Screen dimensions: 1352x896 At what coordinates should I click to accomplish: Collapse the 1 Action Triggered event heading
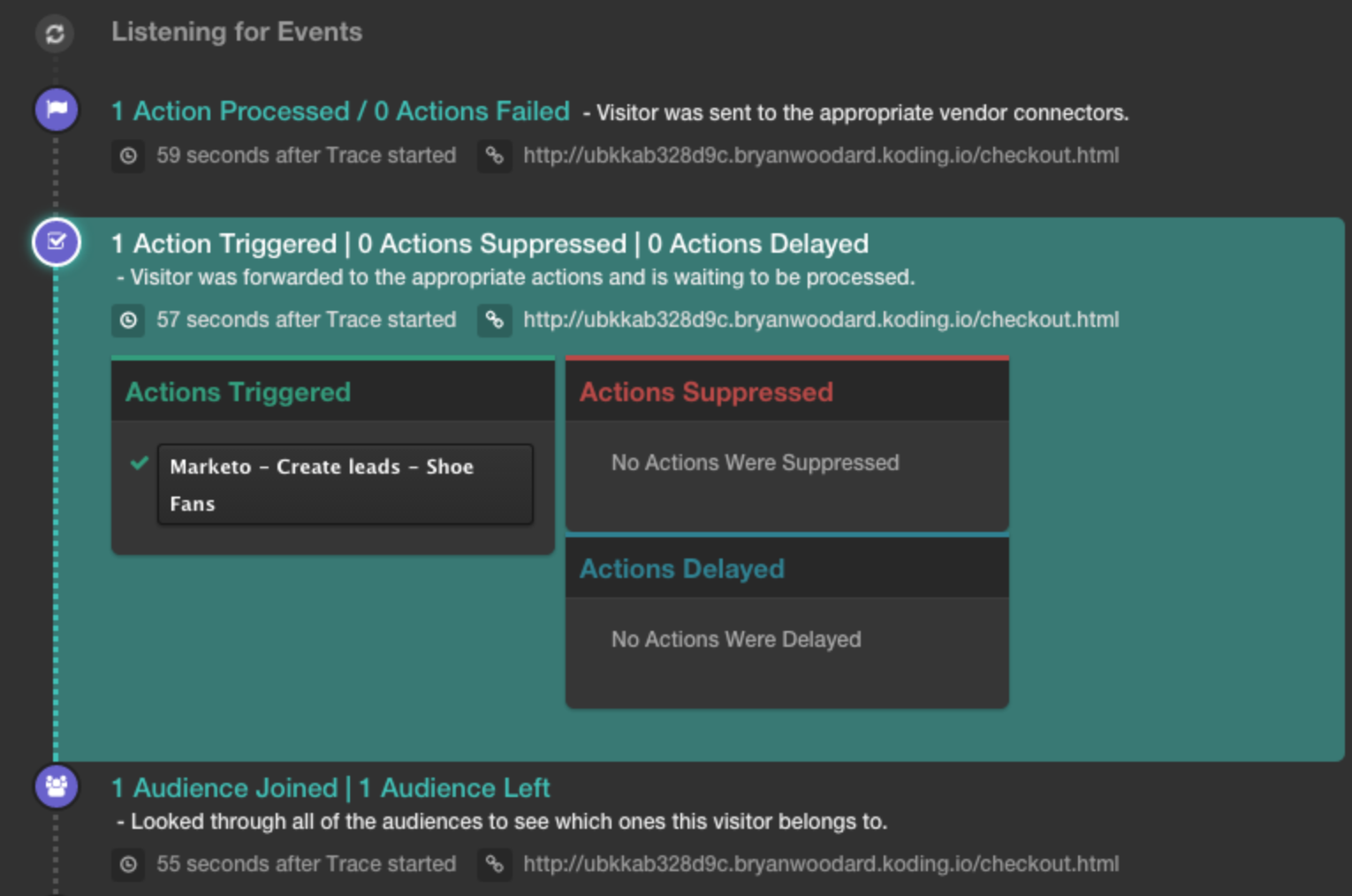490,244
